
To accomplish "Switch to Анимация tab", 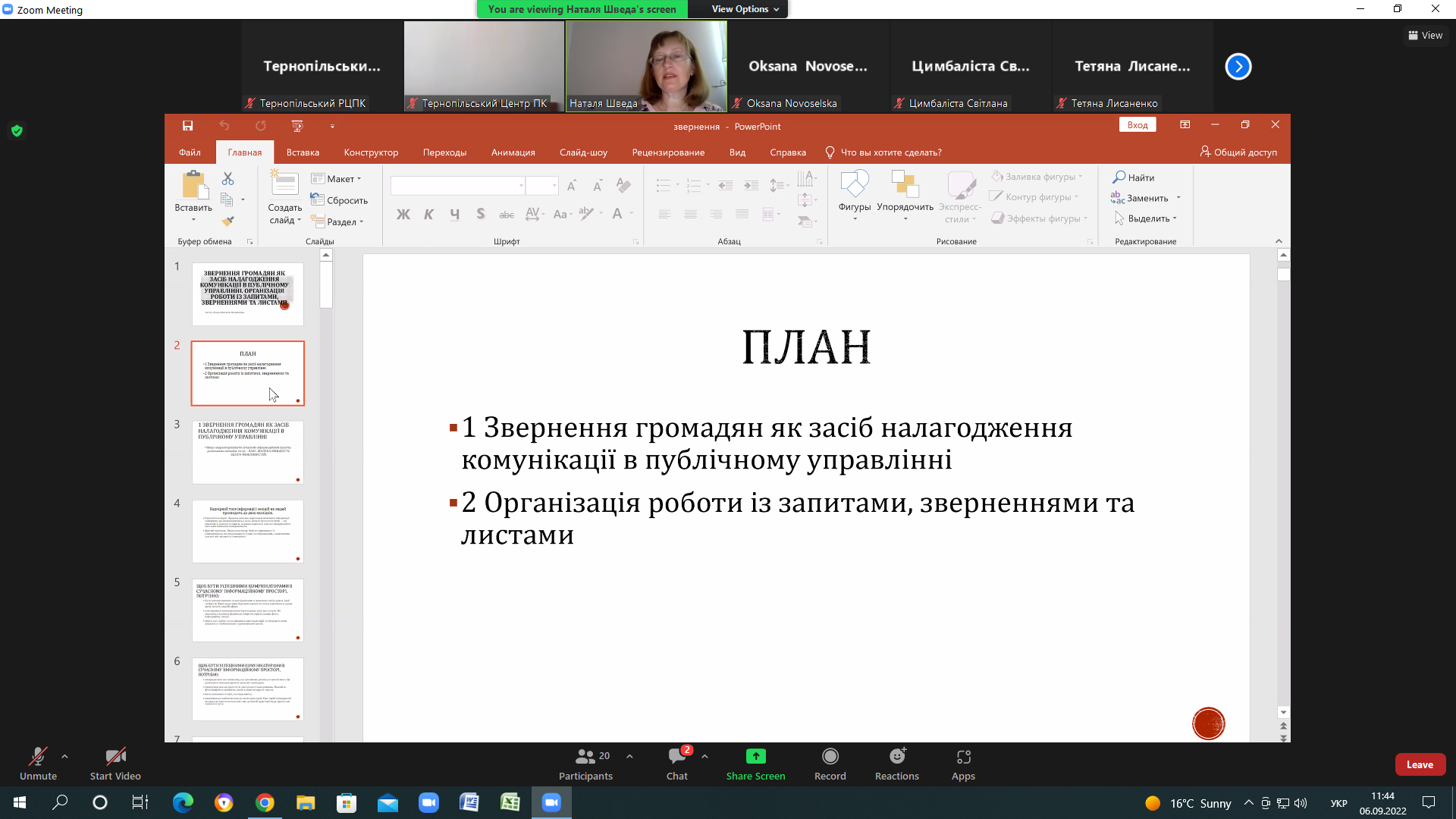I will tap(513, 152).
